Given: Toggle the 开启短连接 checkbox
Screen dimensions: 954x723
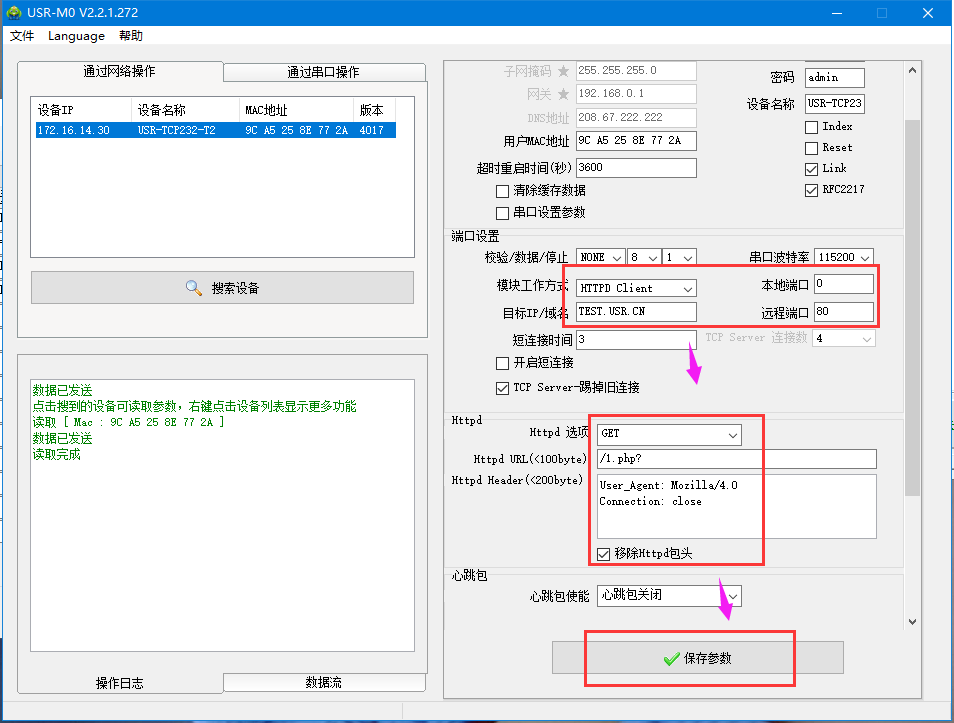Looking at the screenshot, I should [x=503, y=363].
